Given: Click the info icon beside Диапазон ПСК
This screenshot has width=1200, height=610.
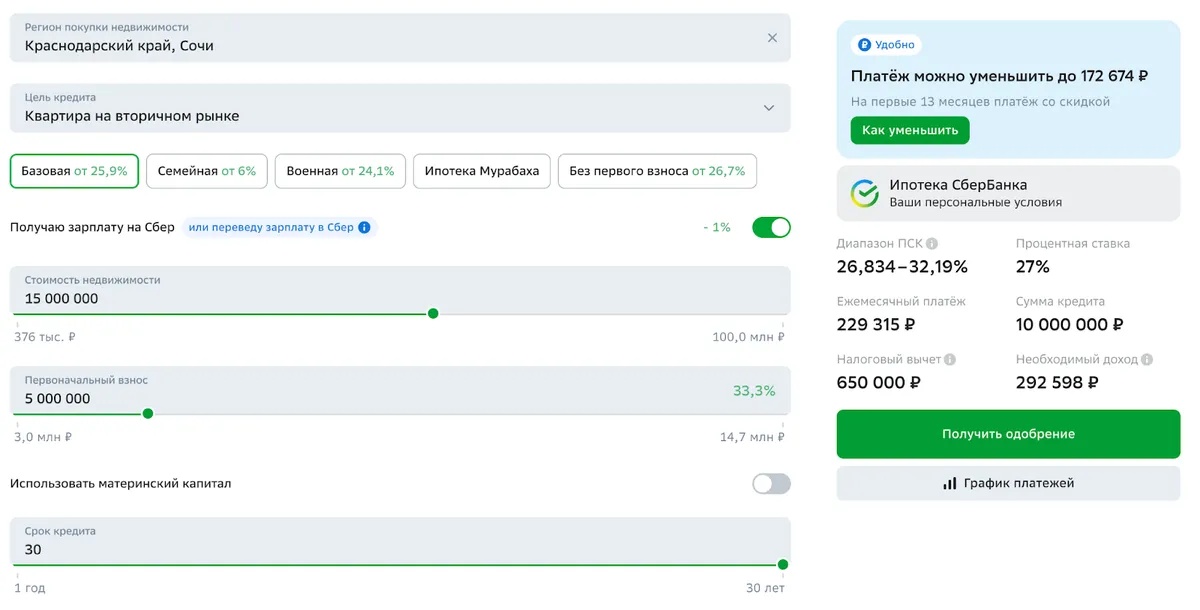Looking at the screenshot, I should point(932,244).
